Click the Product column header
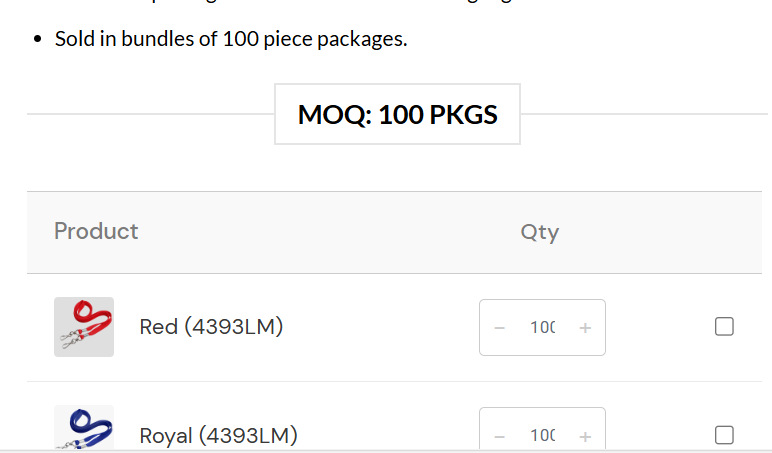The height and width of the screenshot is (453, 772). coord(96,231)
